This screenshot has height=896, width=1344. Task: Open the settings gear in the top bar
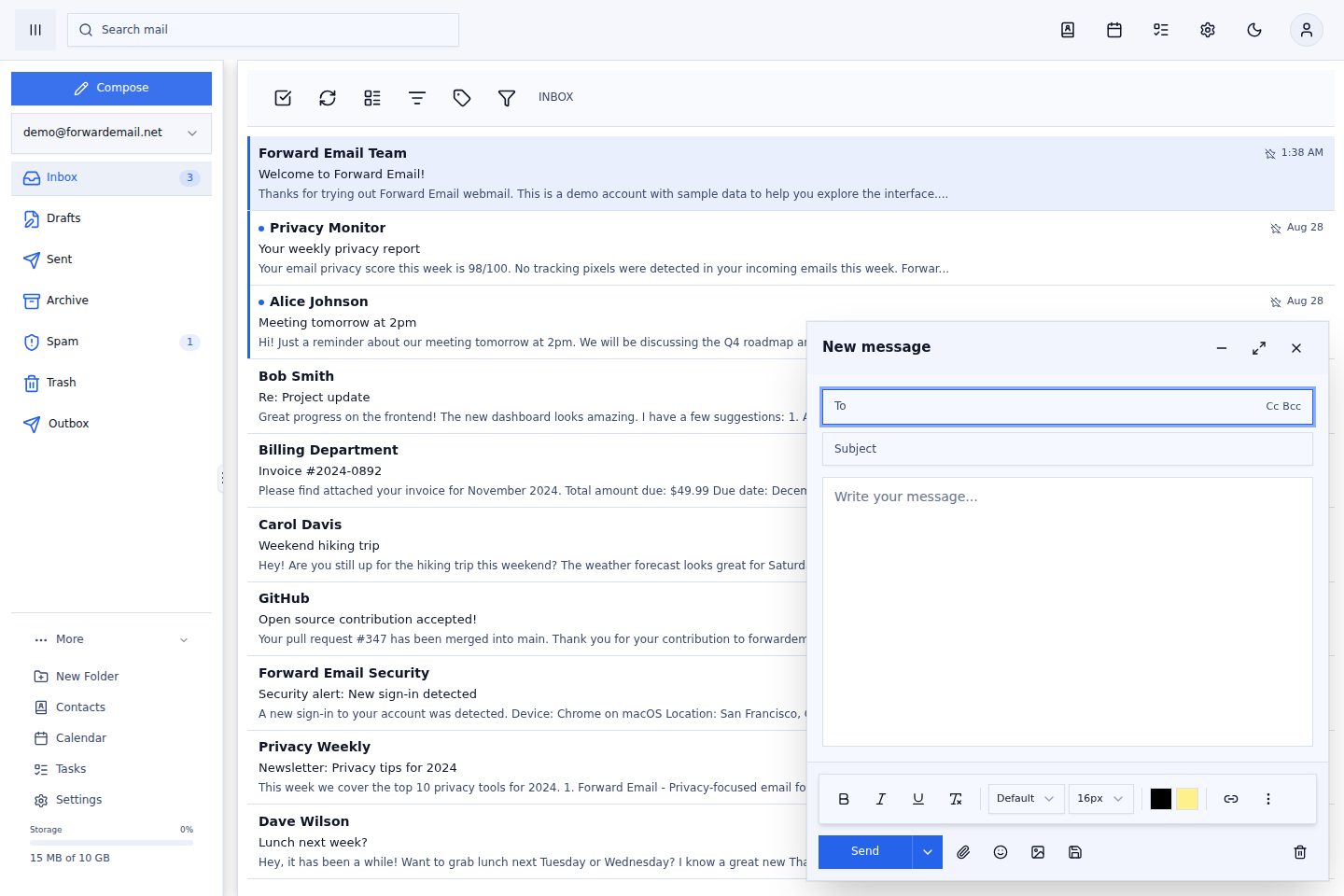pyautogui.click(x=1208, y=30)
